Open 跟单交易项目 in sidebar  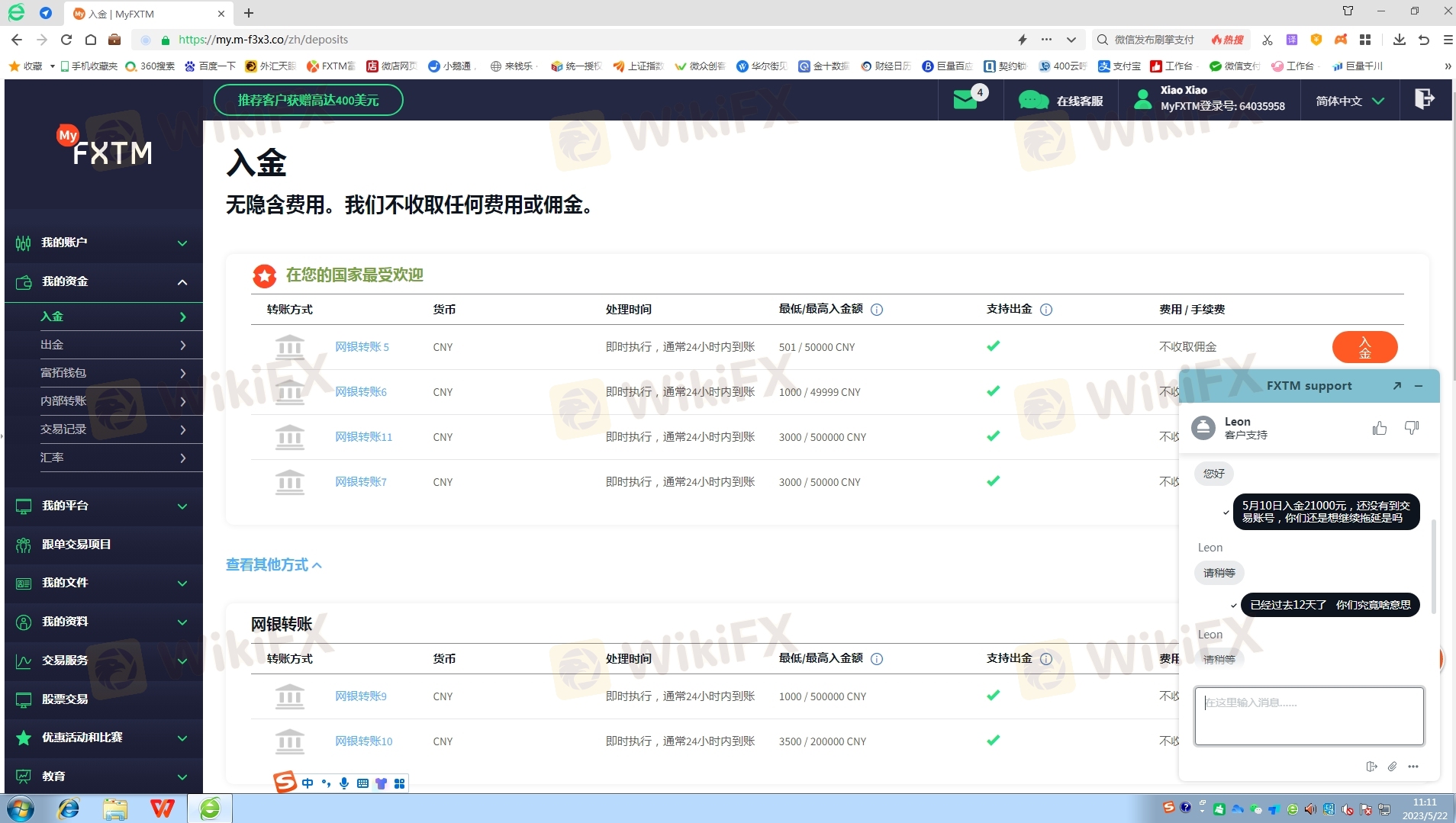[104, 545]
